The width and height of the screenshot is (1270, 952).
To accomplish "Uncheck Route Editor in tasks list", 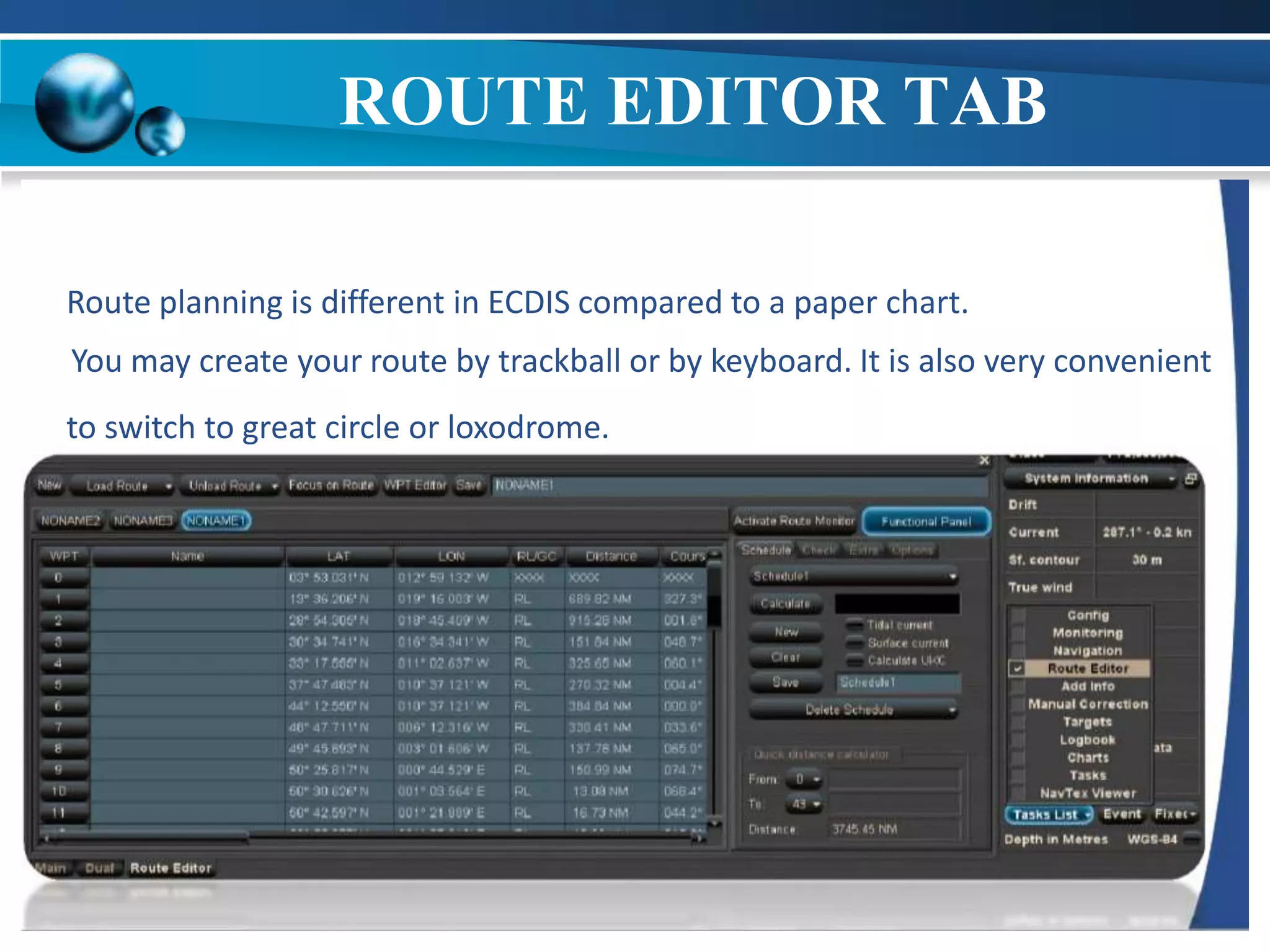I will 1017,669.
